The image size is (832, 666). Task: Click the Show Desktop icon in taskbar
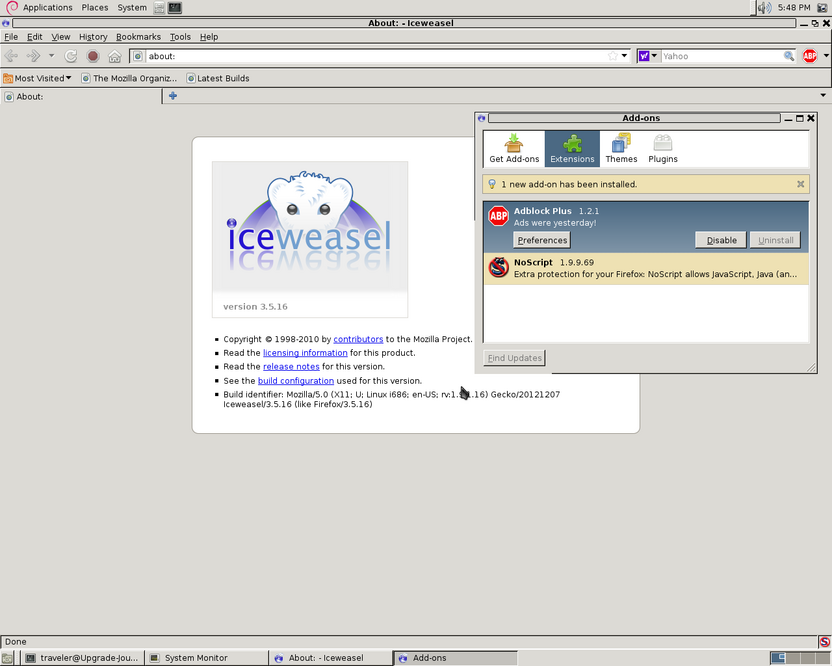(x=7, y=658)
